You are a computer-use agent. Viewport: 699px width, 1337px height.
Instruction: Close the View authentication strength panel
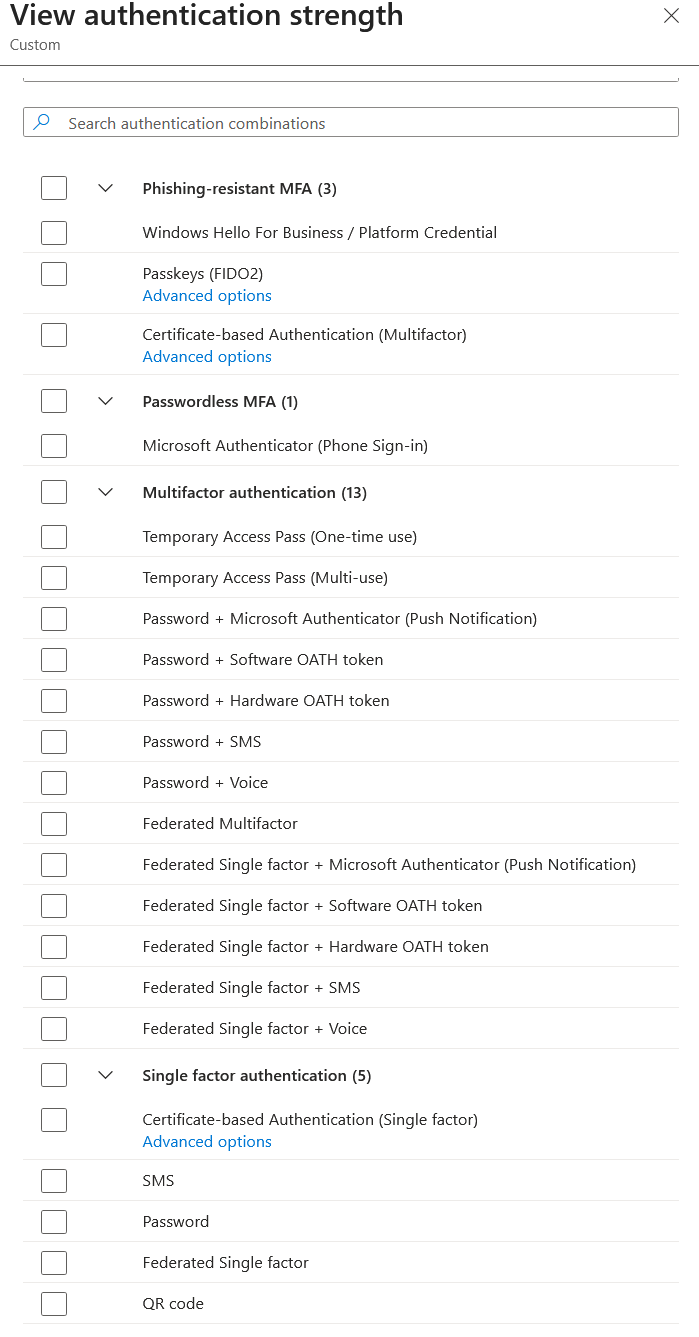(x=671, y=16)
